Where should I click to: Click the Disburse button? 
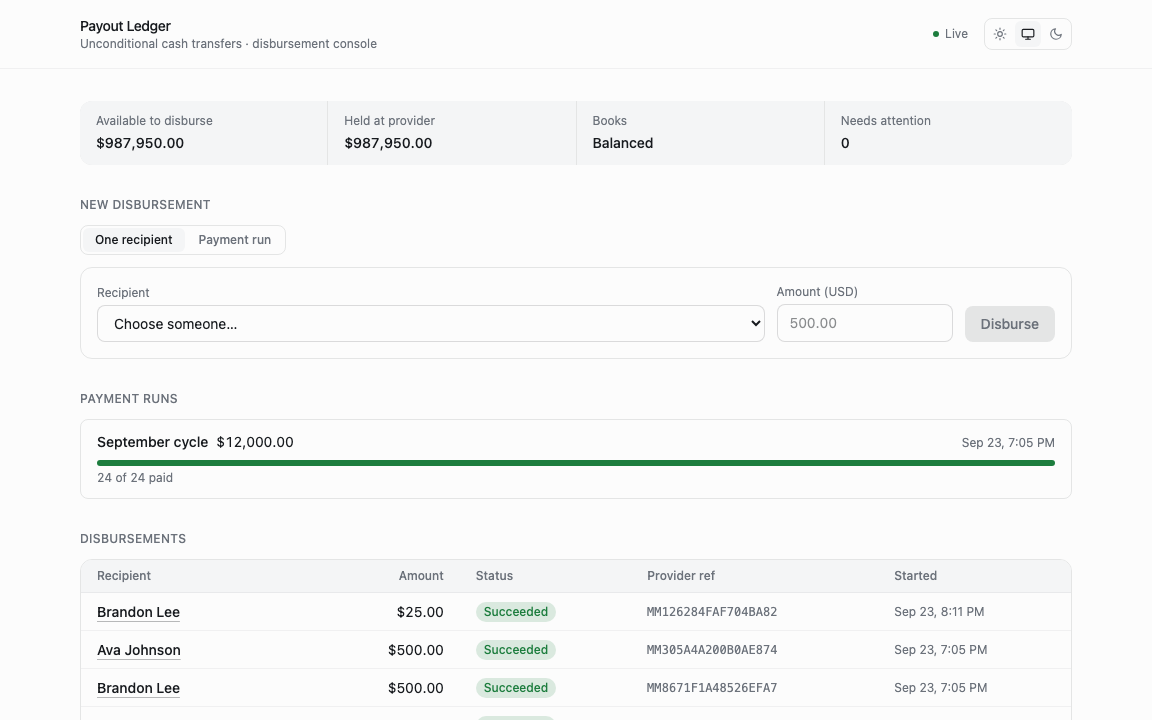pos(1009,324)
